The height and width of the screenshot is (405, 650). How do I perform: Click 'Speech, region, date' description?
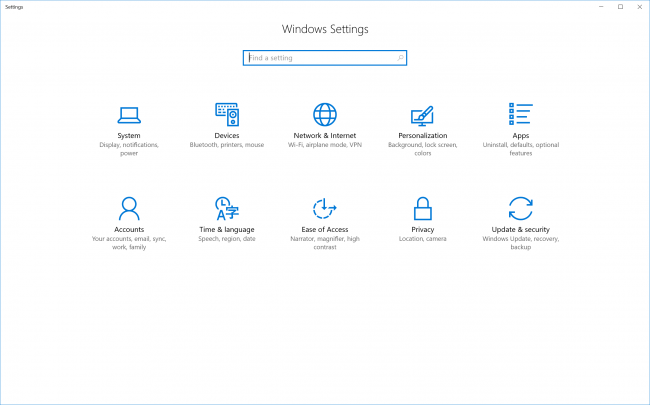227,239
